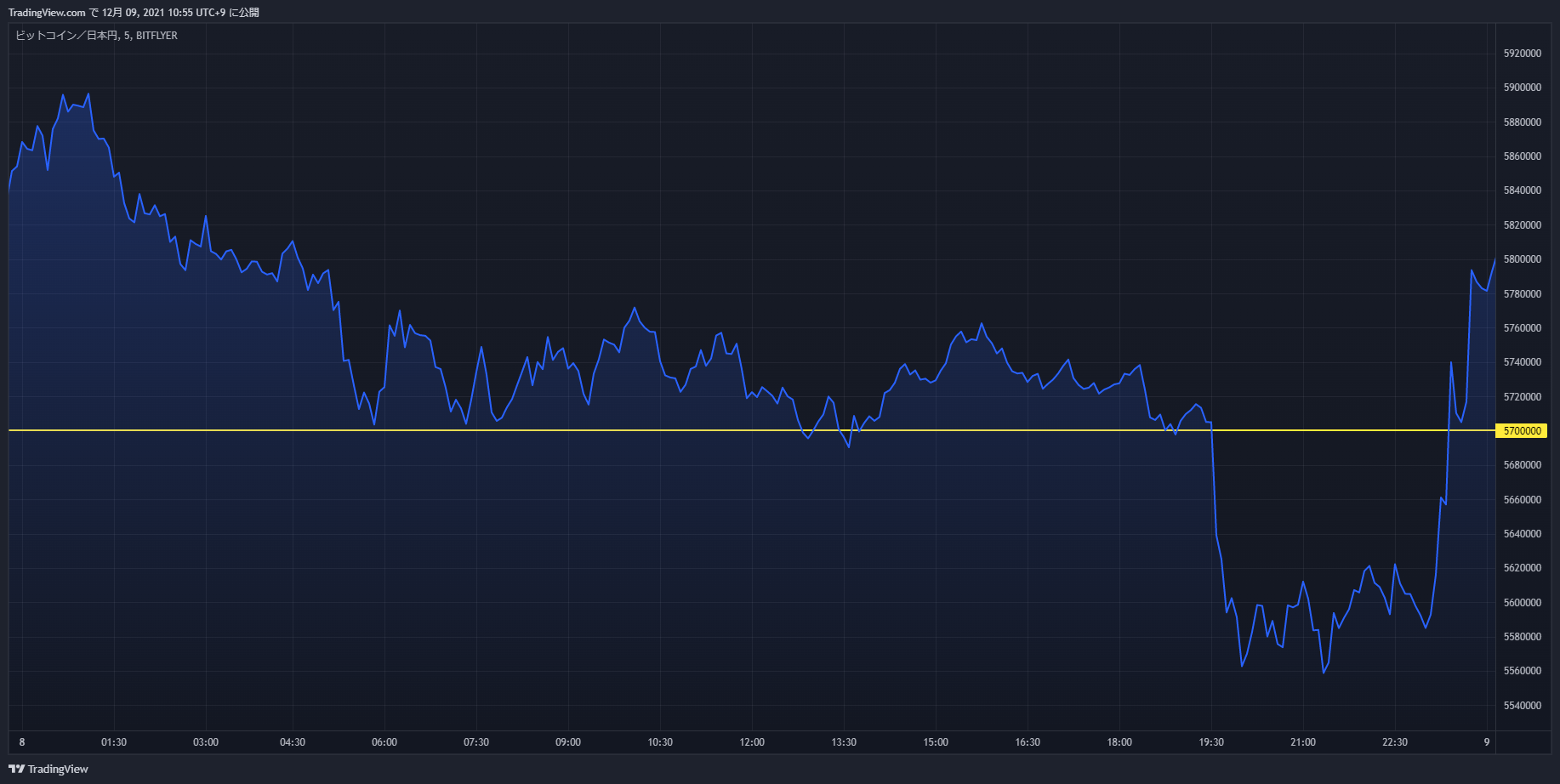Click the 5620000 price axis label
Image resolution: width=1560 pixels, height=784 pixels.
(1523, 568)
